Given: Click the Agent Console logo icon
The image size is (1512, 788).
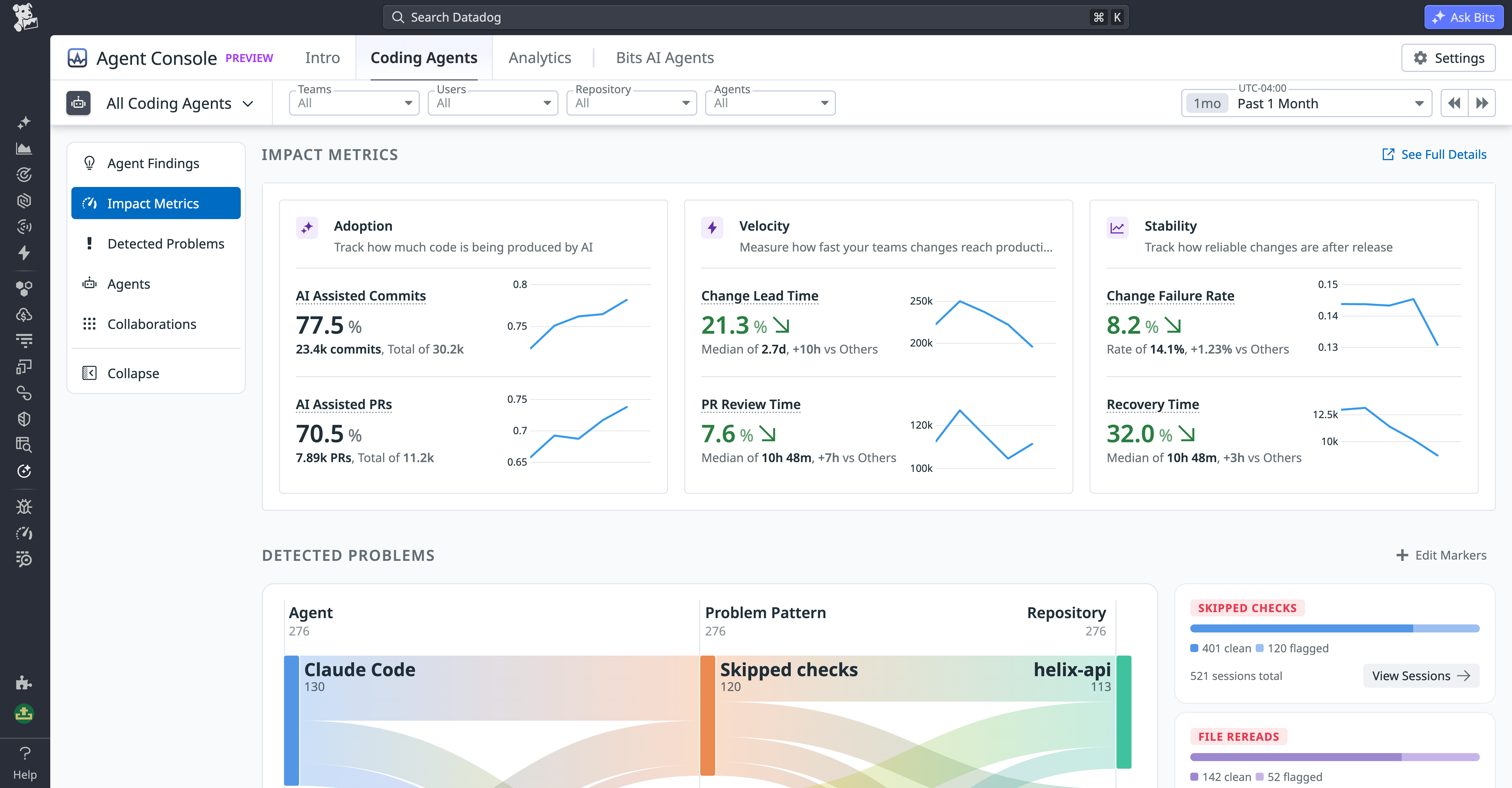Looking at the screenshot, I should [x=77, y=58].
